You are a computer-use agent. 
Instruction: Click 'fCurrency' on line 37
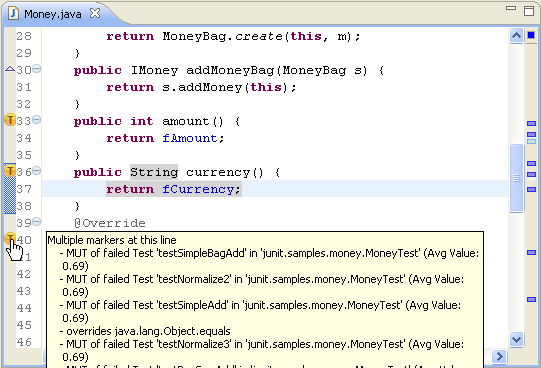click(x=198, y=189)
